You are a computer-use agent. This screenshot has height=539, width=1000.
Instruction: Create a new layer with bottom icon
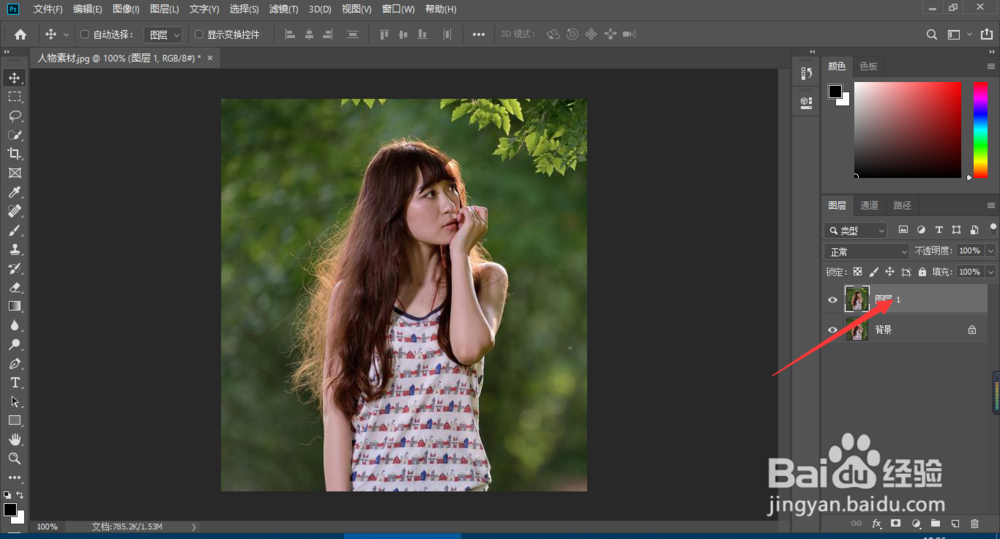[955, 524]
